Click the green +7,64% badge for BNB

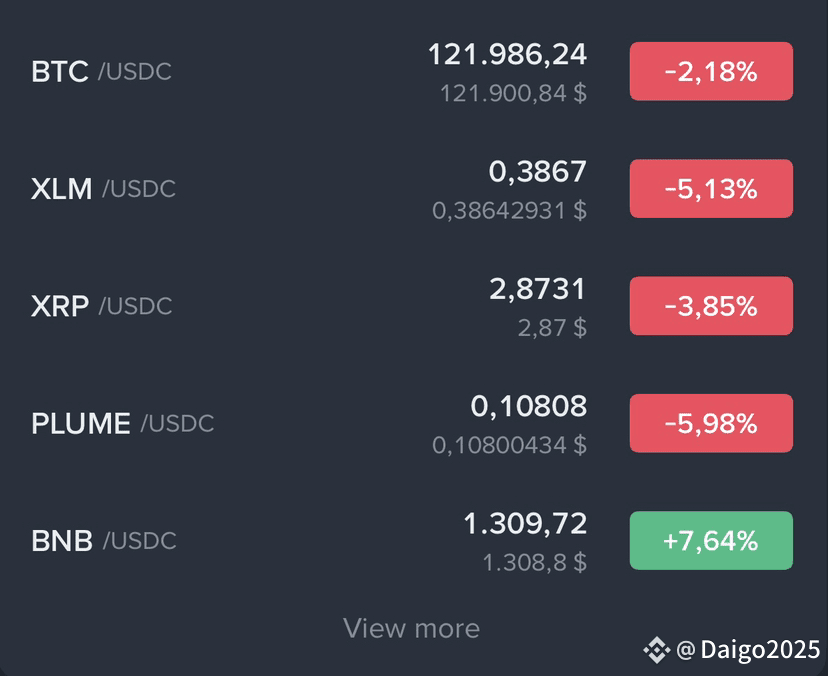711,540
